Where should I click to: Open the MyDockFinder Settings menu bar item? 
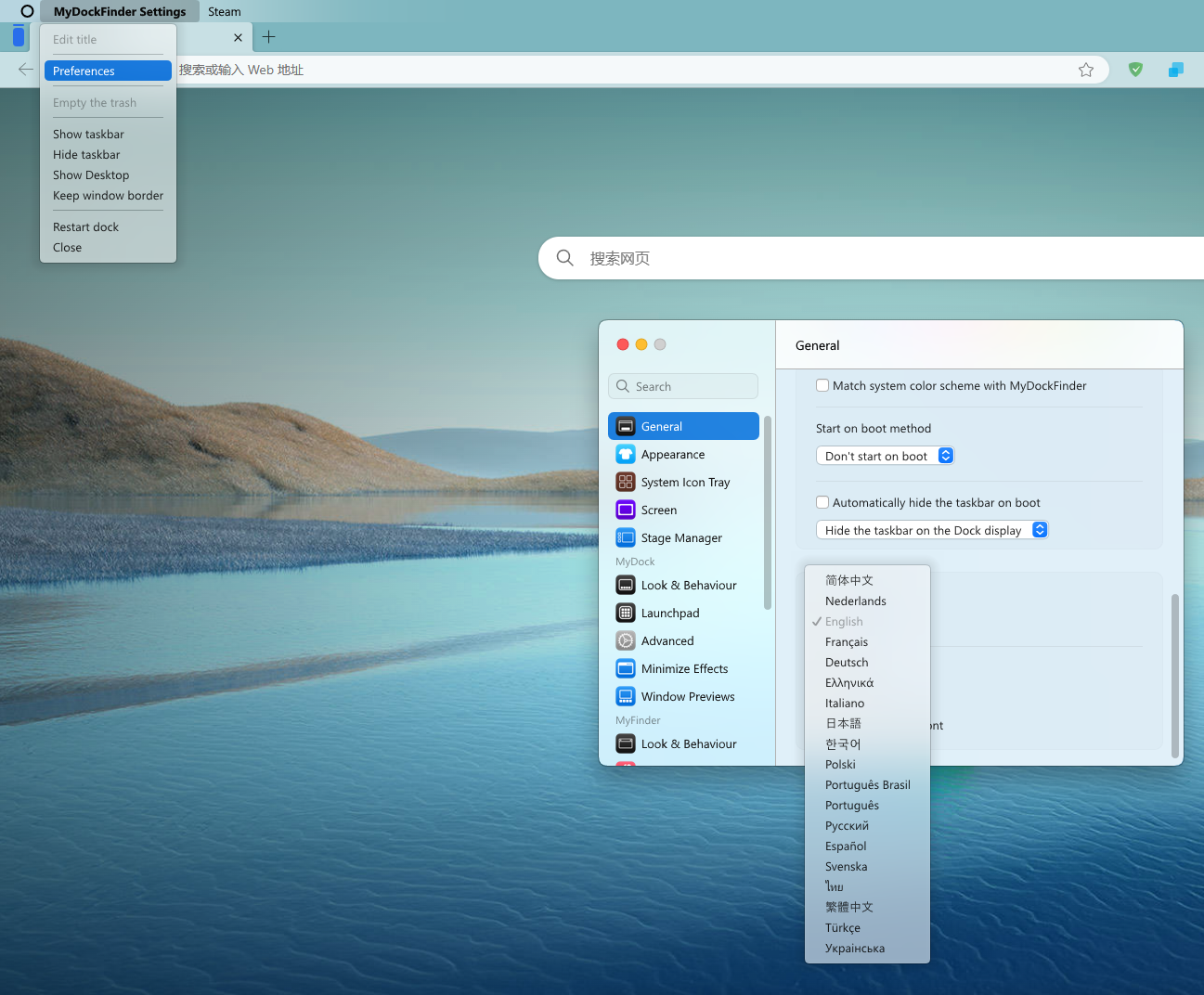point(120,11)
